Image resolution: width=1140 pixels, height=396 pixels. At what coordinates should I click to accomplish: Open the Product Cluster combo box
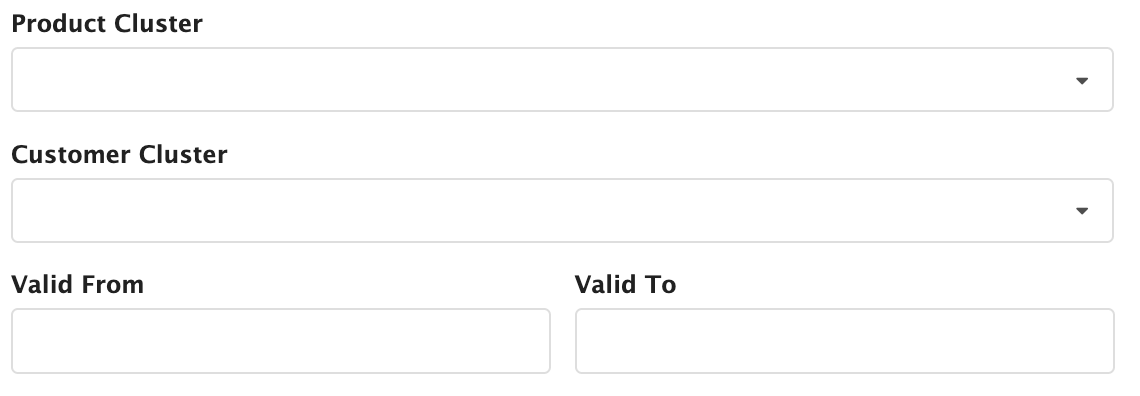click(x=562, y=80)
